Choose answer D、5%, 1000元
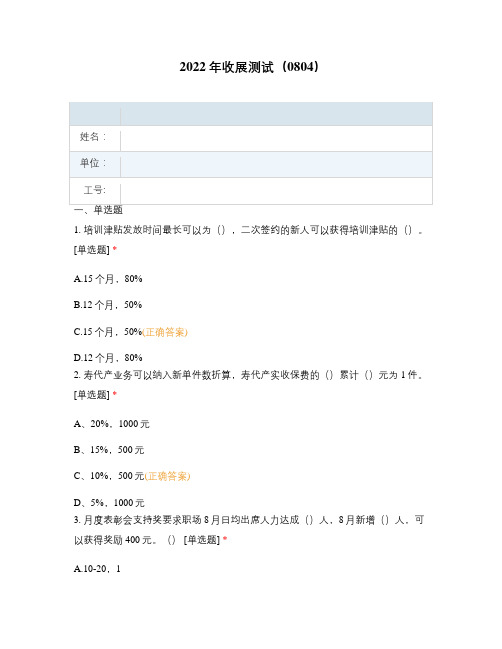502x649 pixels. tap(109, 503)
